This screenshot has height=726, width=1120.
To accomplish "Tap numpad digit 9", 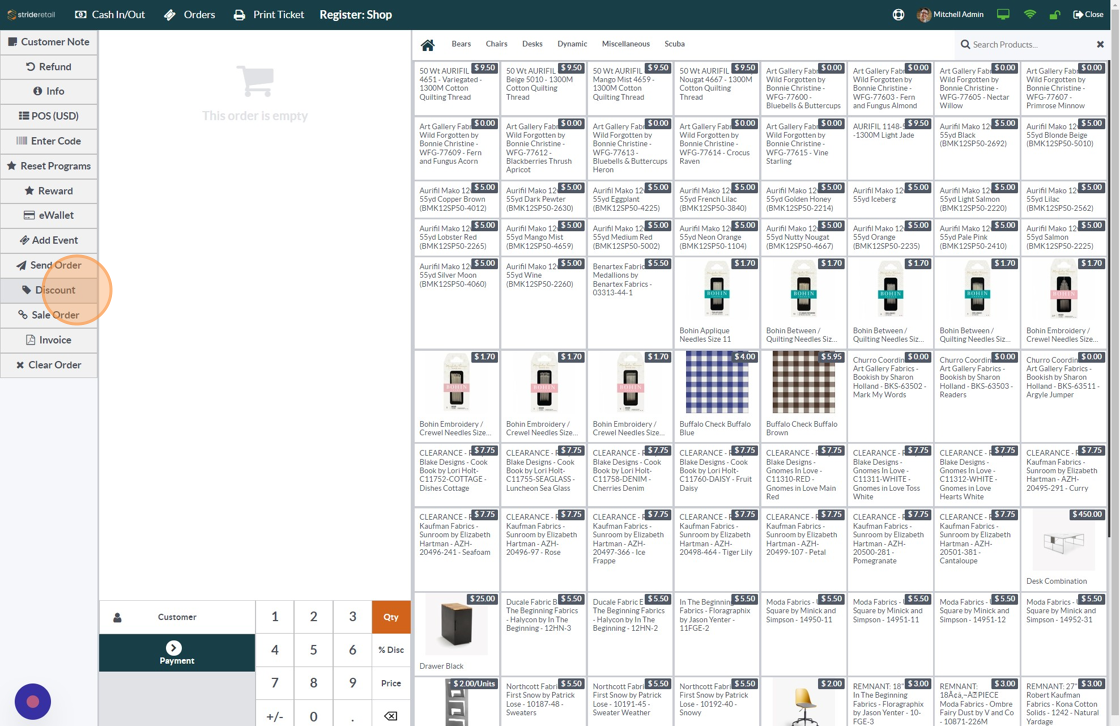I will tap(352, 683).
